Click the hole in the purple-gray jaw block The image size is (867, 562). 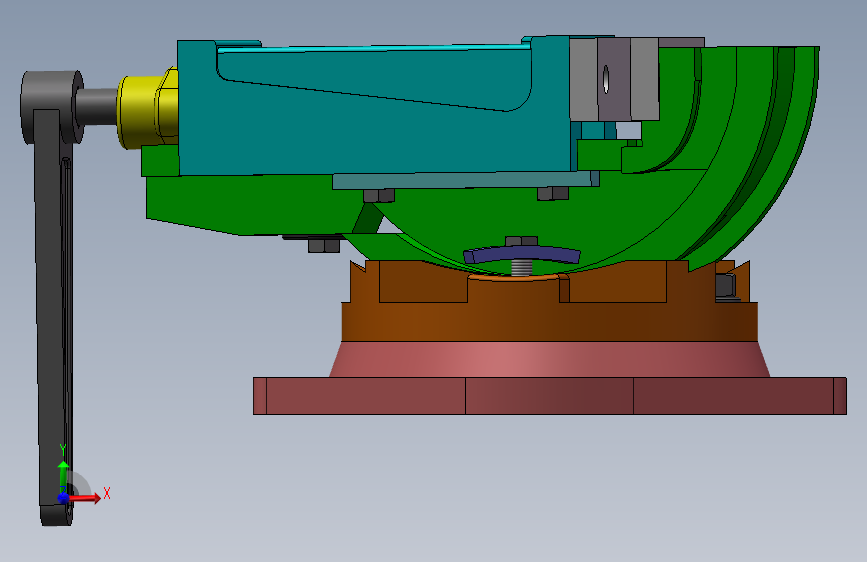606,79
